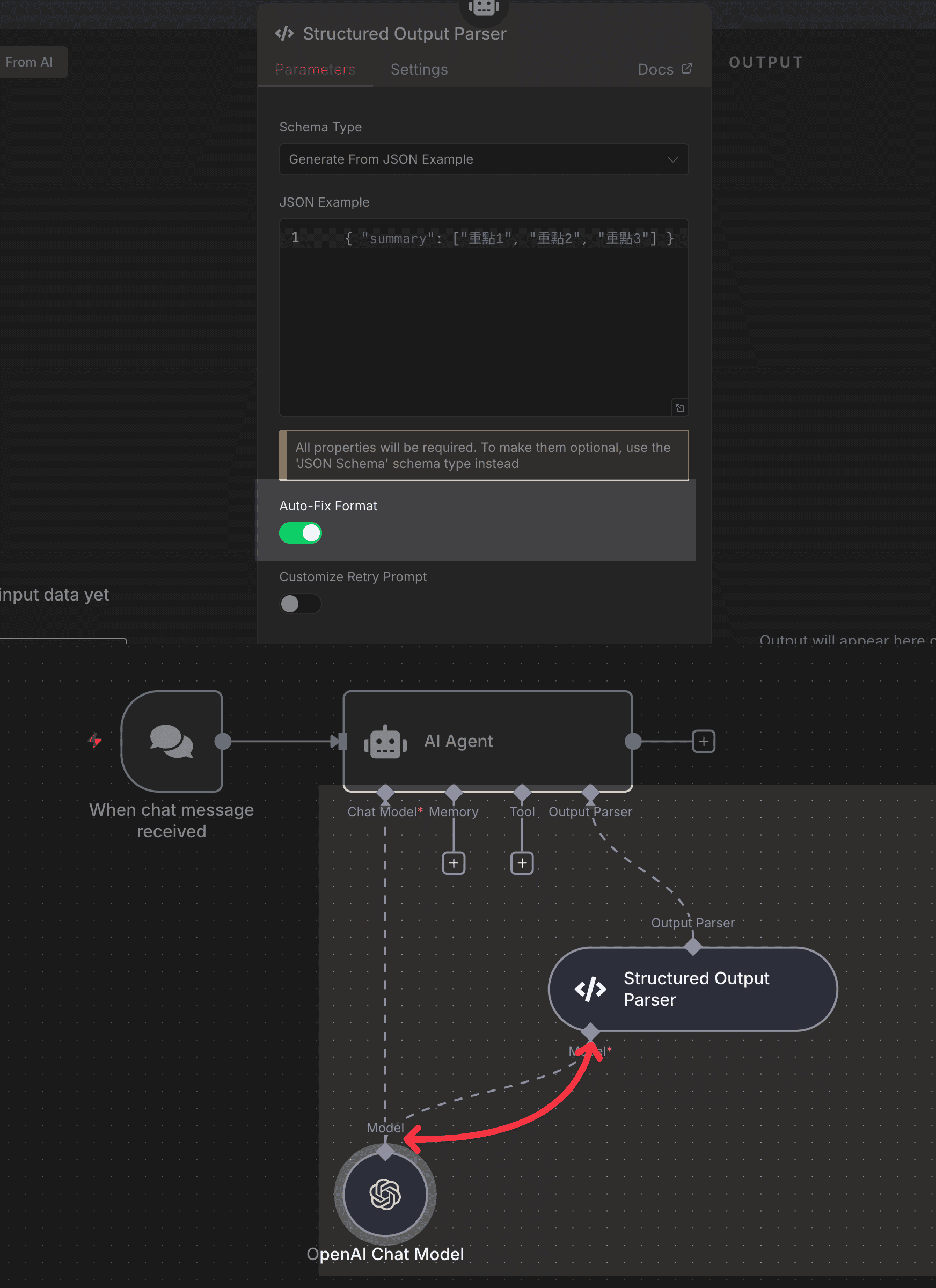Image resolution: width=936 pixels, height=1288 pixels.
Task: Click the code icon in the Structured Output Parser panel title
Action: click(x=284, y=33)
